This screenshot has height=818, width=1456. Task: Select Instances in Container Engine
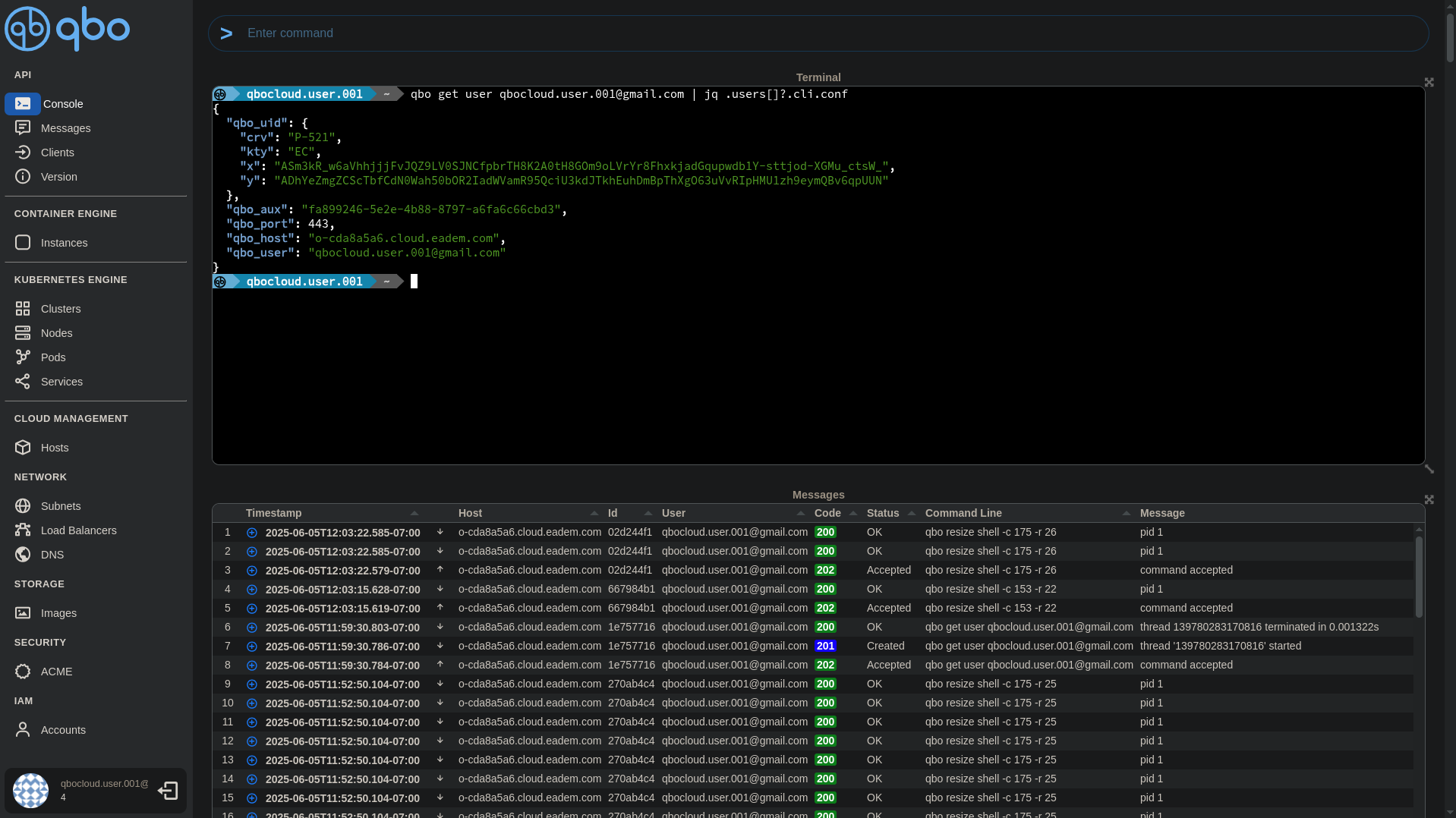(x=65, y=243)
